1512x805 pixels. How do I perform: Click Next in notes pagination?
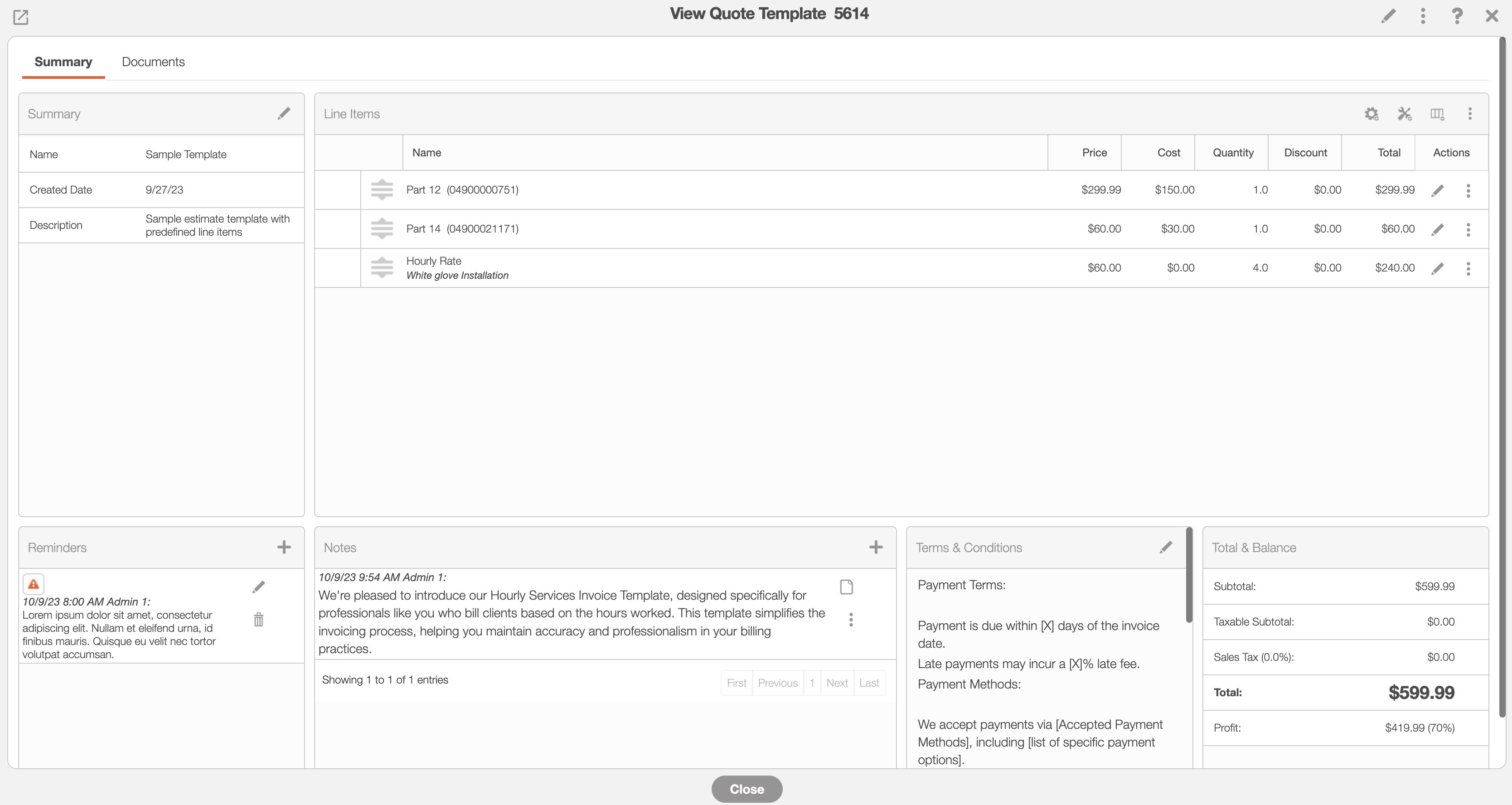point(836,683)
